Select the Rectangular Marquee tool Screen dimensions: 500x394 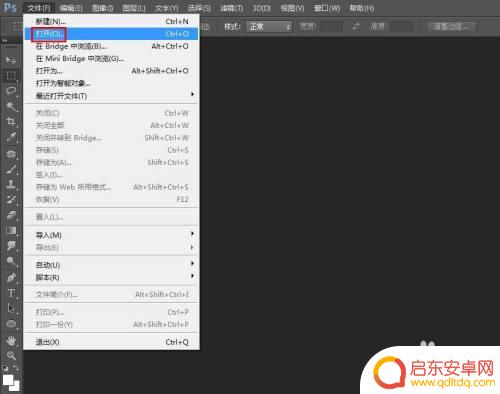click(11, 76)
